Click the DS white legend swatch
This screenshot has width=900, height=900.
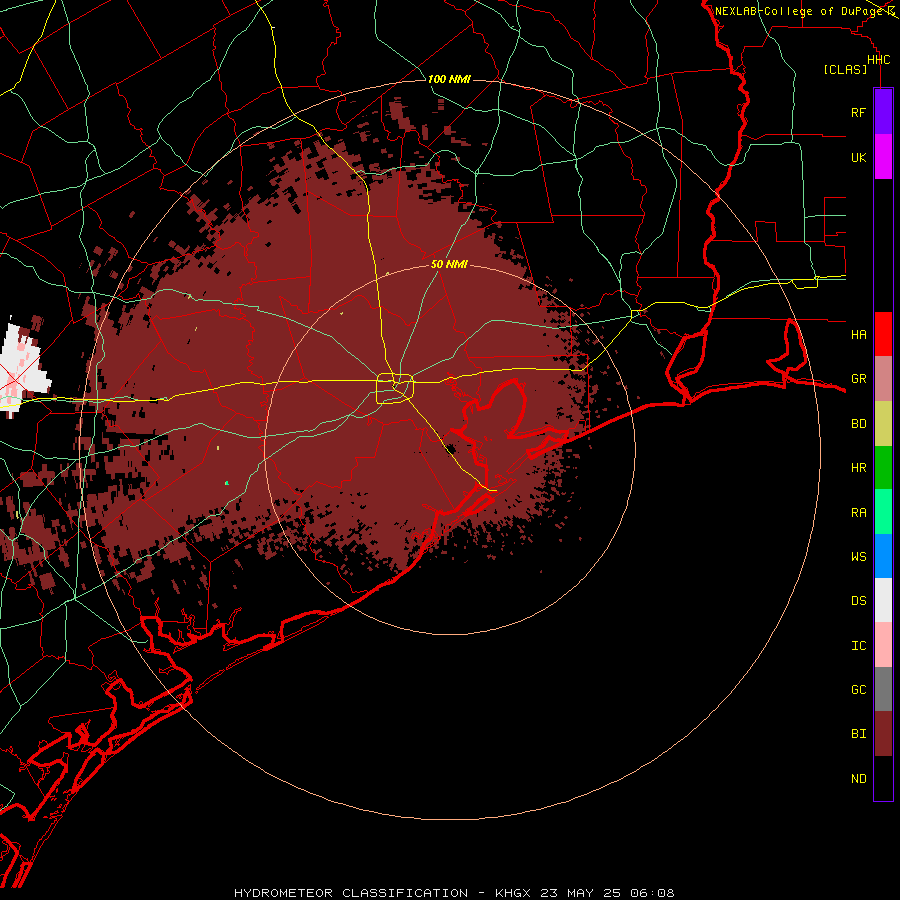883,600
